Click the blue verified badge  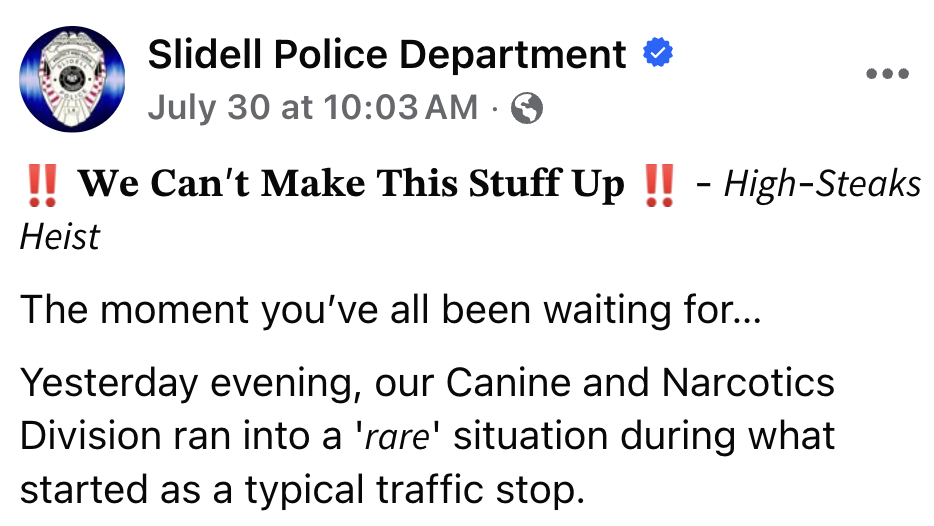pyautogui.click(x=658, y=52)
